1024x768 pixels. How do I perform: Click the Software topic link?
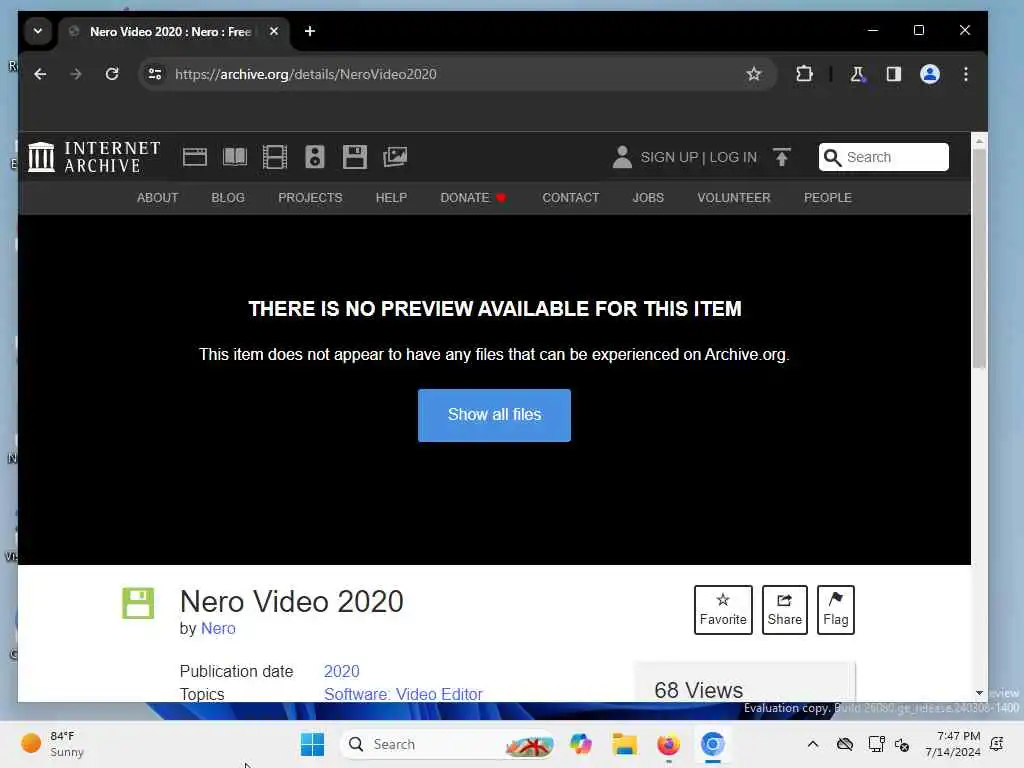tap(357, 694)
